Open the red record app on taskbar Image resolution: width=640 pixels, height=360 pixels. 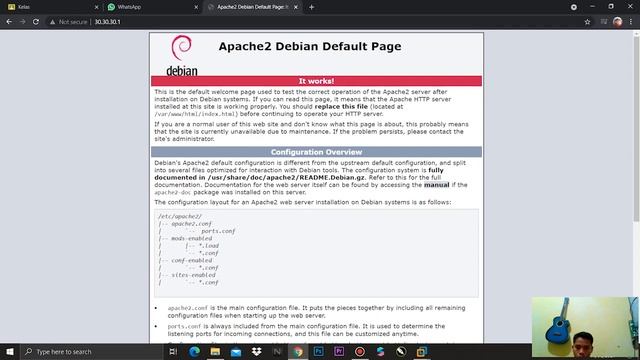[x=360, y=351]
